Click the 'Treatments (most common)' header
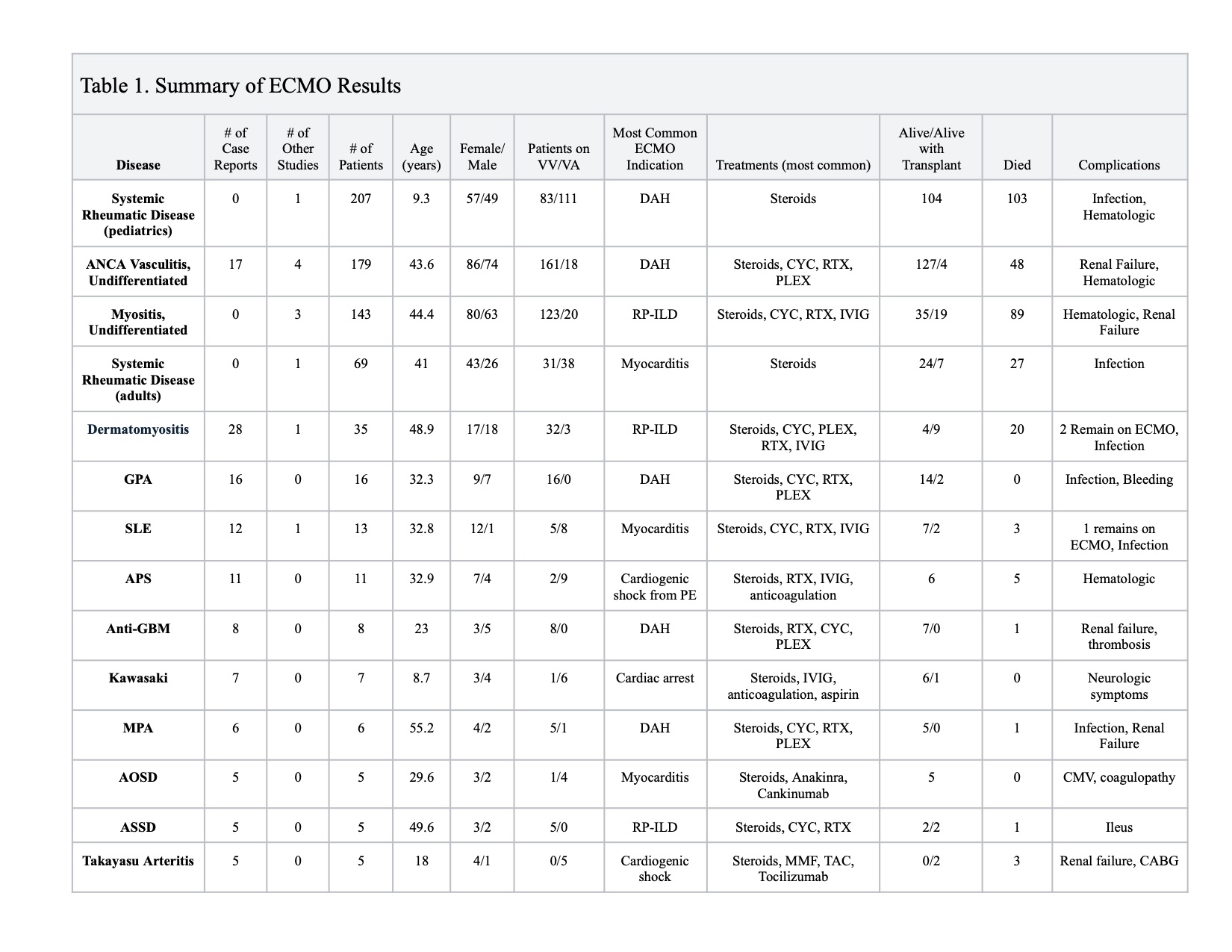1232x952 pixels. (x=793, y=165)
